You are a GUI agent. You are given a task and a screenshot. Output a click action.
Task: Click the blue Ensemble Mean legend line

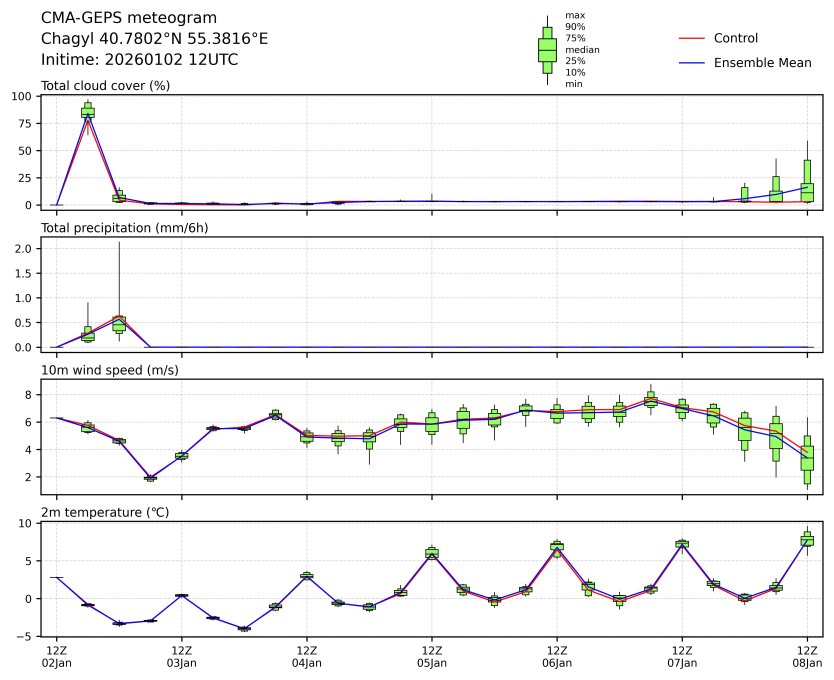692,63
